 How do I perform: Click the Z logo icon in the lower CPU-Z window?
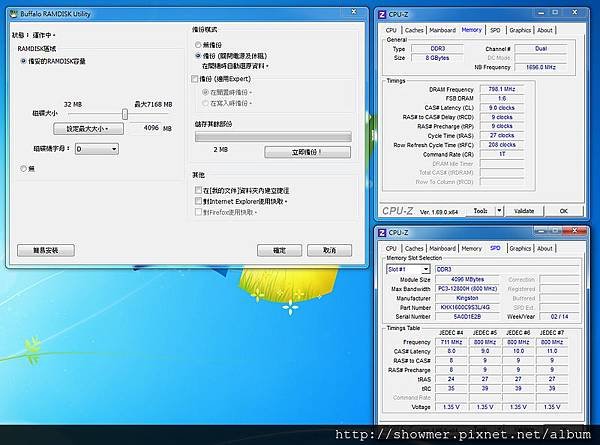click(x=382, y=233)
